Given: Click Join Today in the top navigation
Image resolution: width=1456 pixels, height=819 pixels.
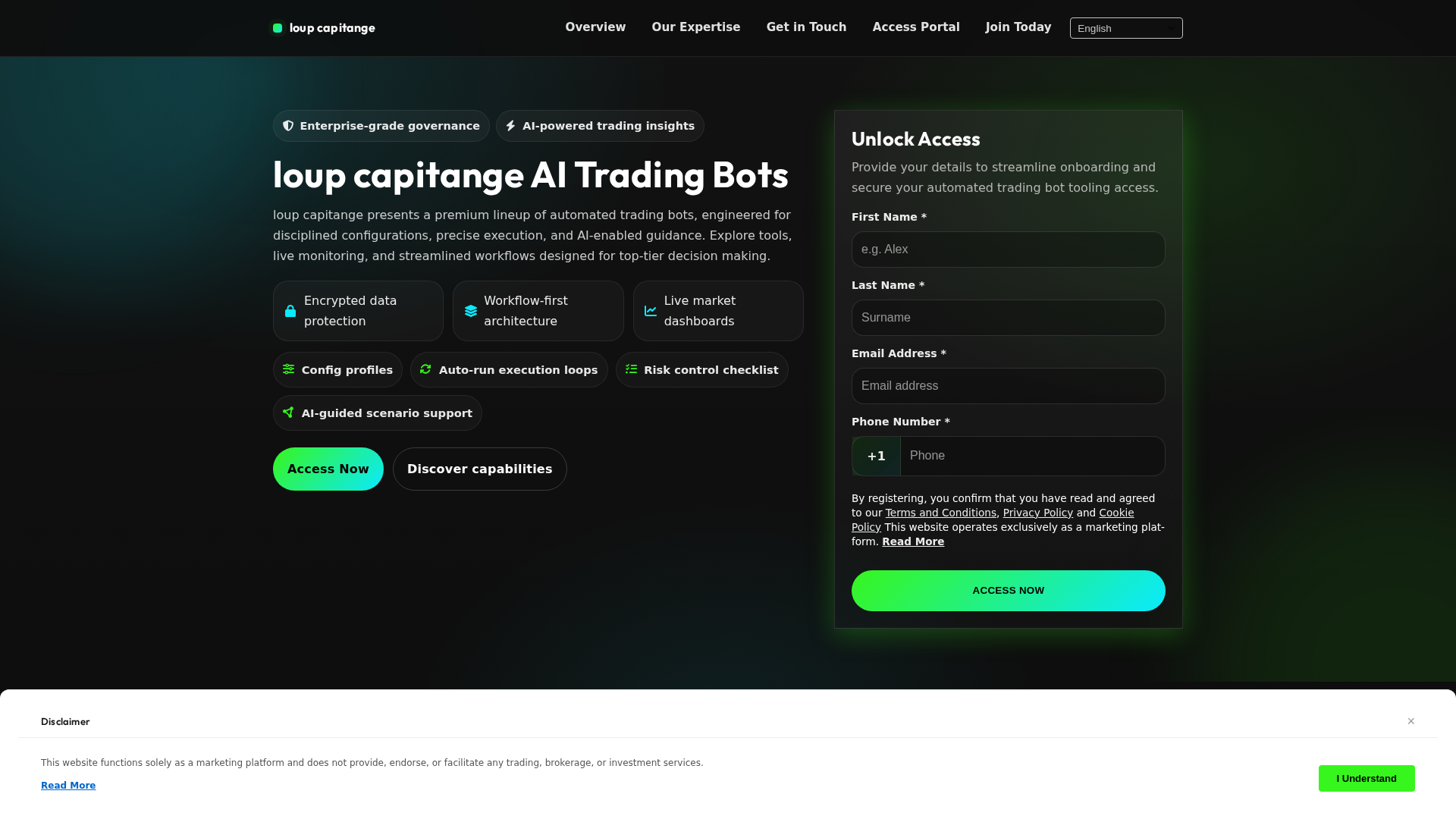Looking at the screenshot, I should coord(1018,27).
